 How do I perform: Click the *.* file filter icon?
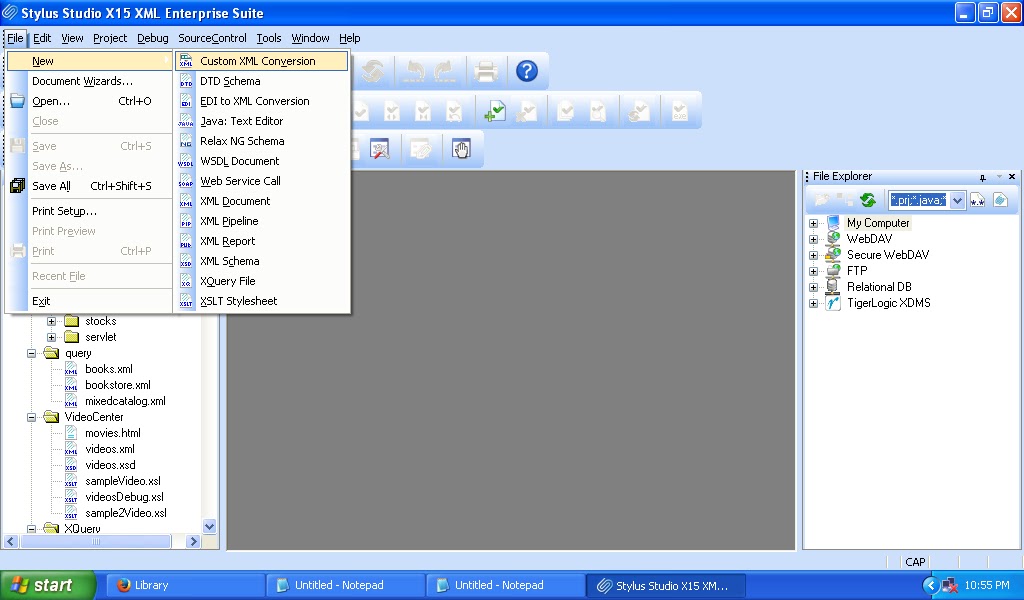point(977,200)
